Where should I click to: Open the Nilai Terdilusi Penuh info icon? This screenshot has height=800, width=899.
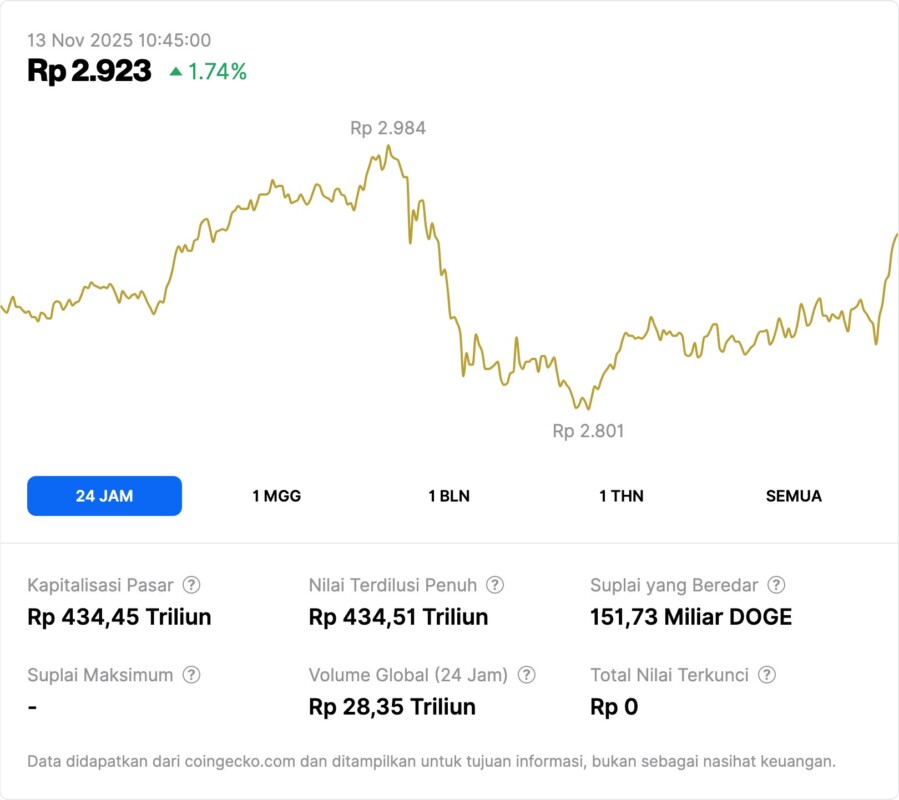point(495,585)
